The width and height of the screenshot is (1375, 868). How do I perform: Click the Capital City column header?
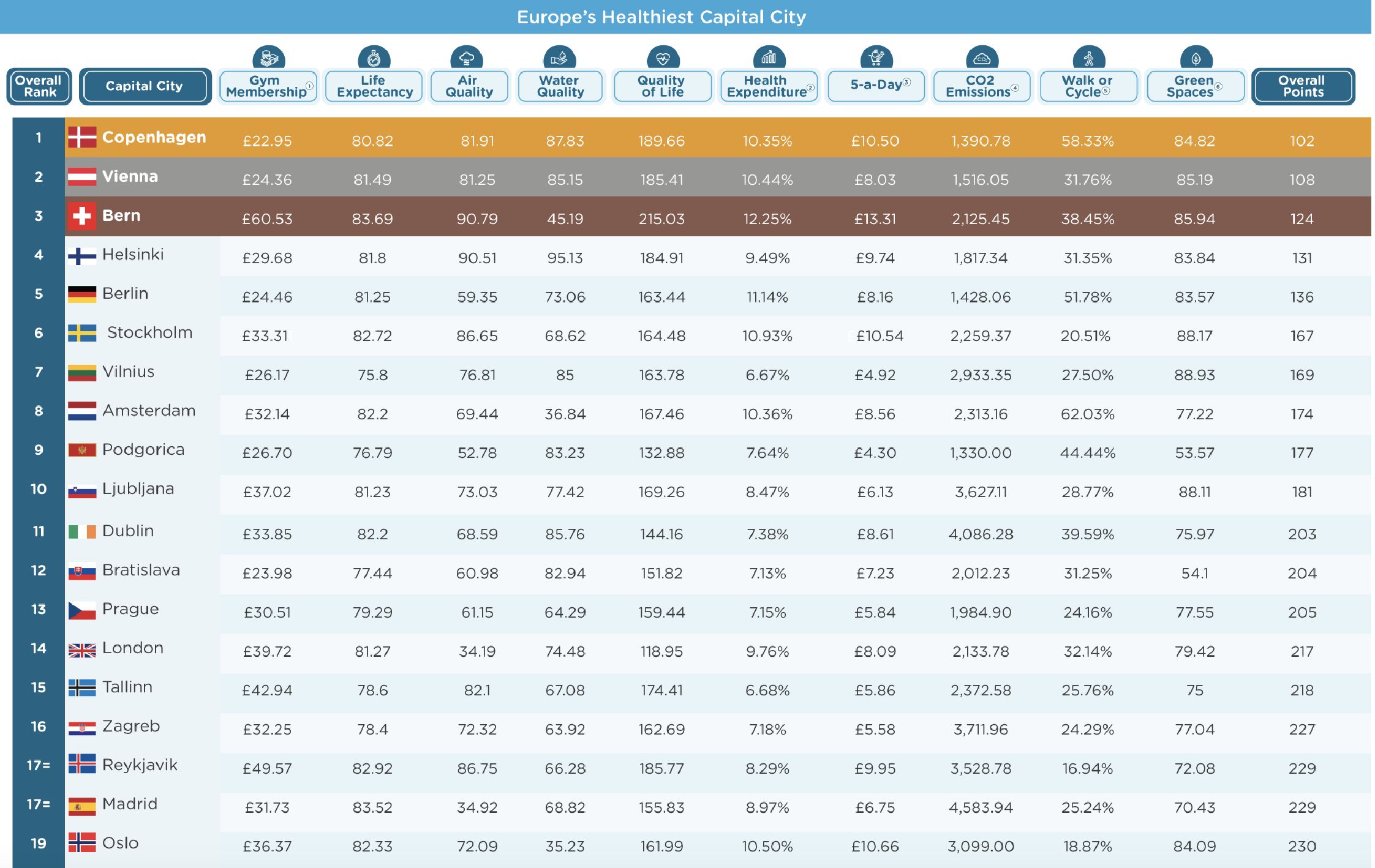coord(145,86)
